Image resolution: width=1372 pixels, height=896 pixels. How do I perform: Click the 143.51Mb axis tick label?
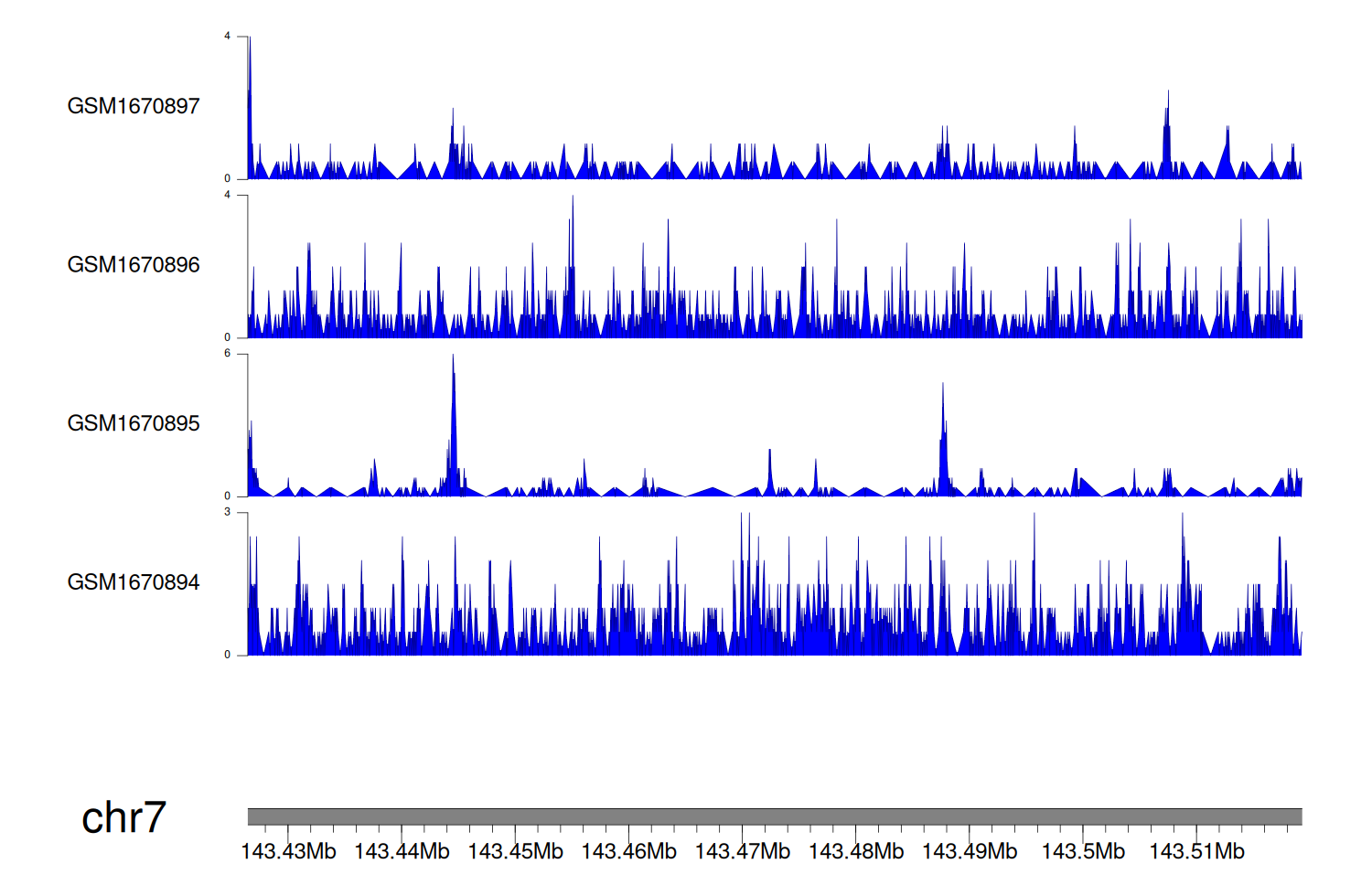point(1196,852)
